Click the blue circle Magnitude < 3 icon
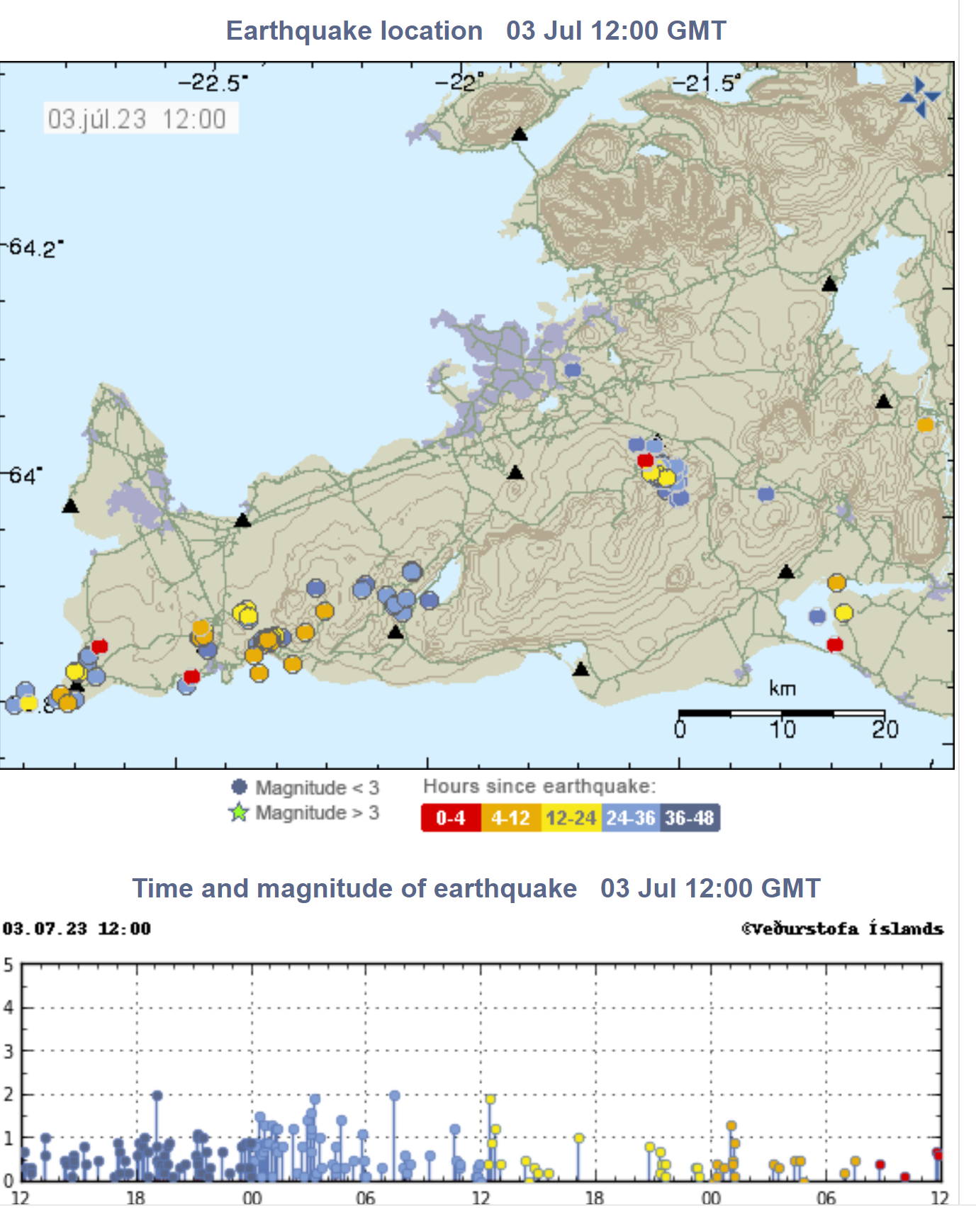Viewport: 976px width, 1232px height. point(240,787)
